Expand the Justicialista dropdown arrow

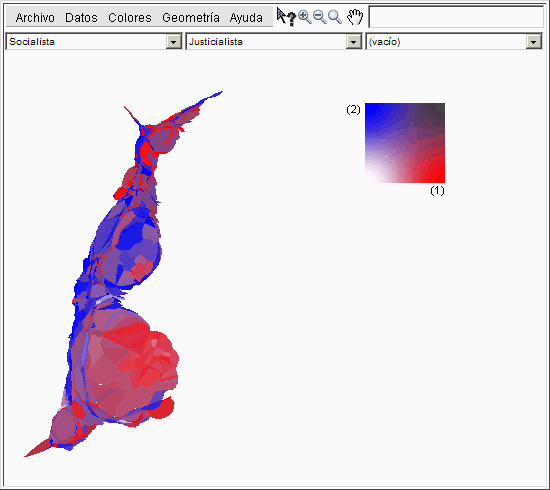point(353,42)
